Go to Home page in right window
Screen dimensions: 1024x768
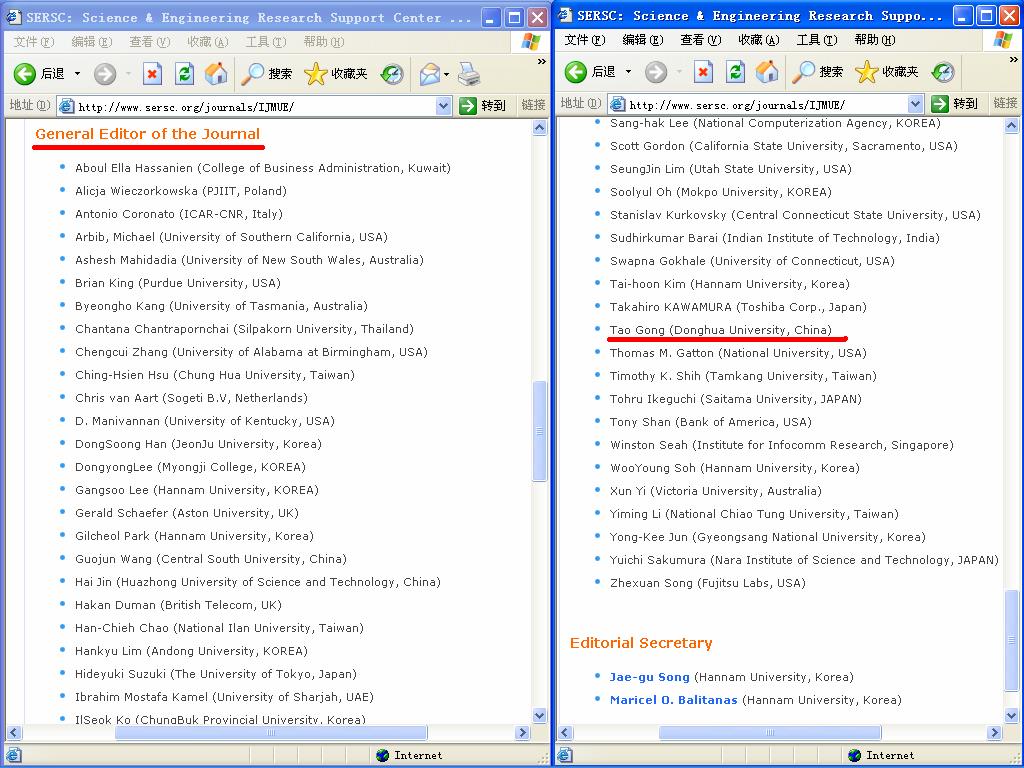pyautogui.click(x=767, y=72)
